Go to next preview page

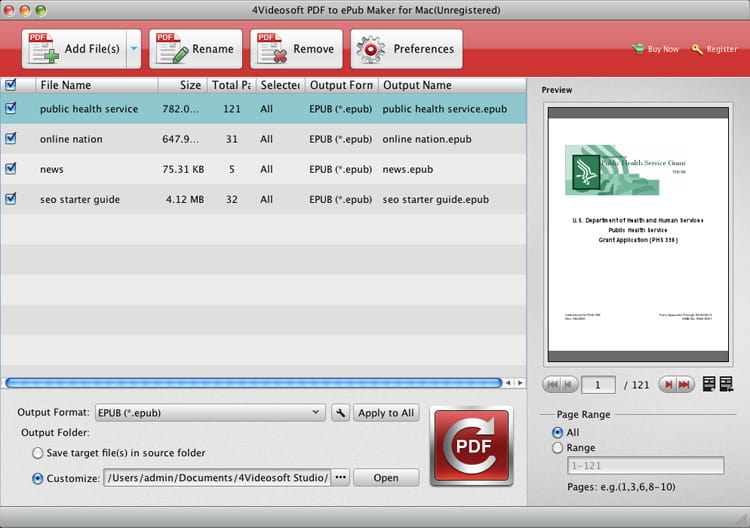coord(667,384)
